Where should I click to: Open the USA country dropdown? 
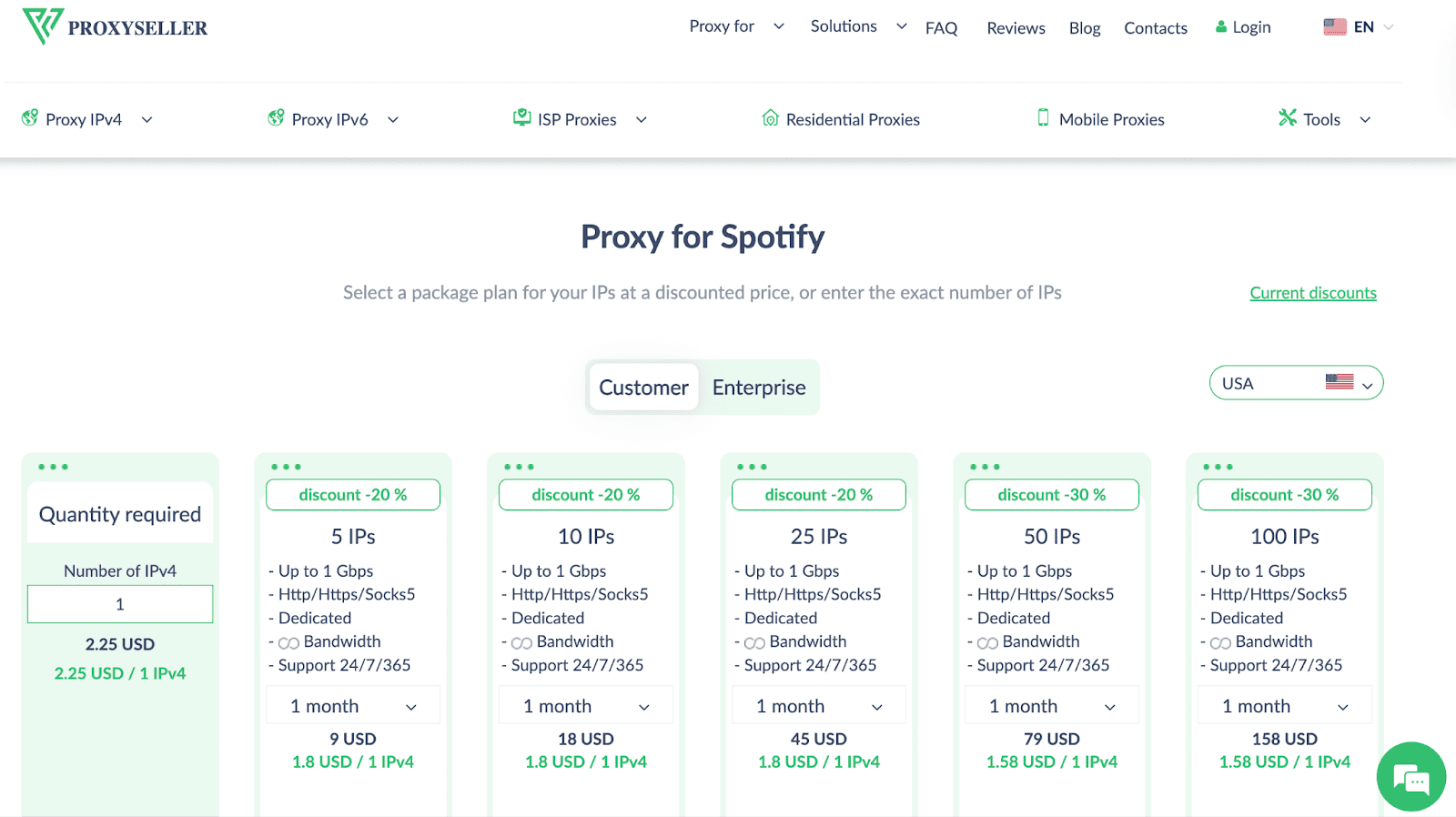point(1296,383)
